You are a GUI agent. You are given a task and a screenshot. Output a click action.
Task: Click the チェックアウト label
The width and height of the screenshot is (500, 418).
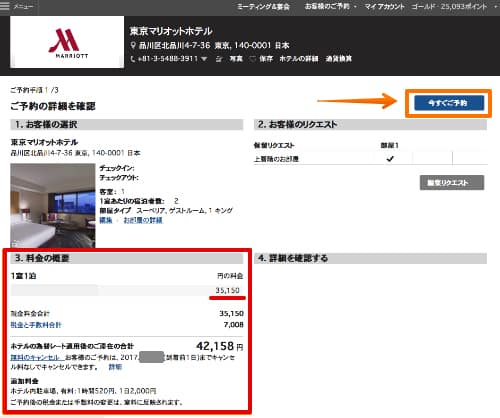pyautogui.click(x=119, y=178)
